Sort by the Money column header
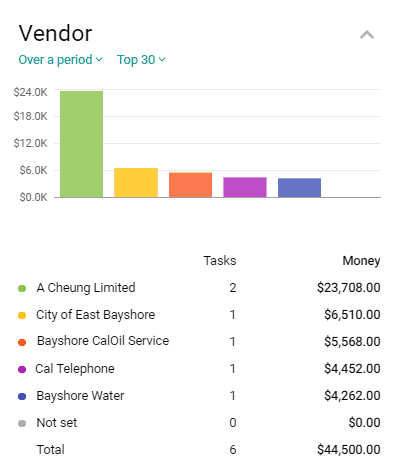Viewport: 400px width, 463px height. point(361,261)
